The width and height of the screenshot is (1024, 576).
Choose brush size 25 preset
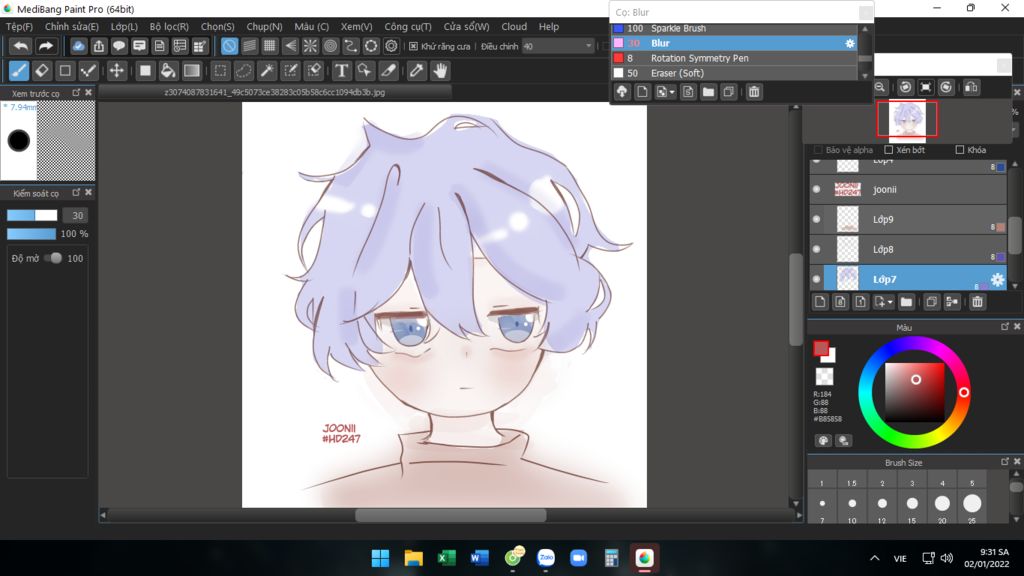click(972, 506)
